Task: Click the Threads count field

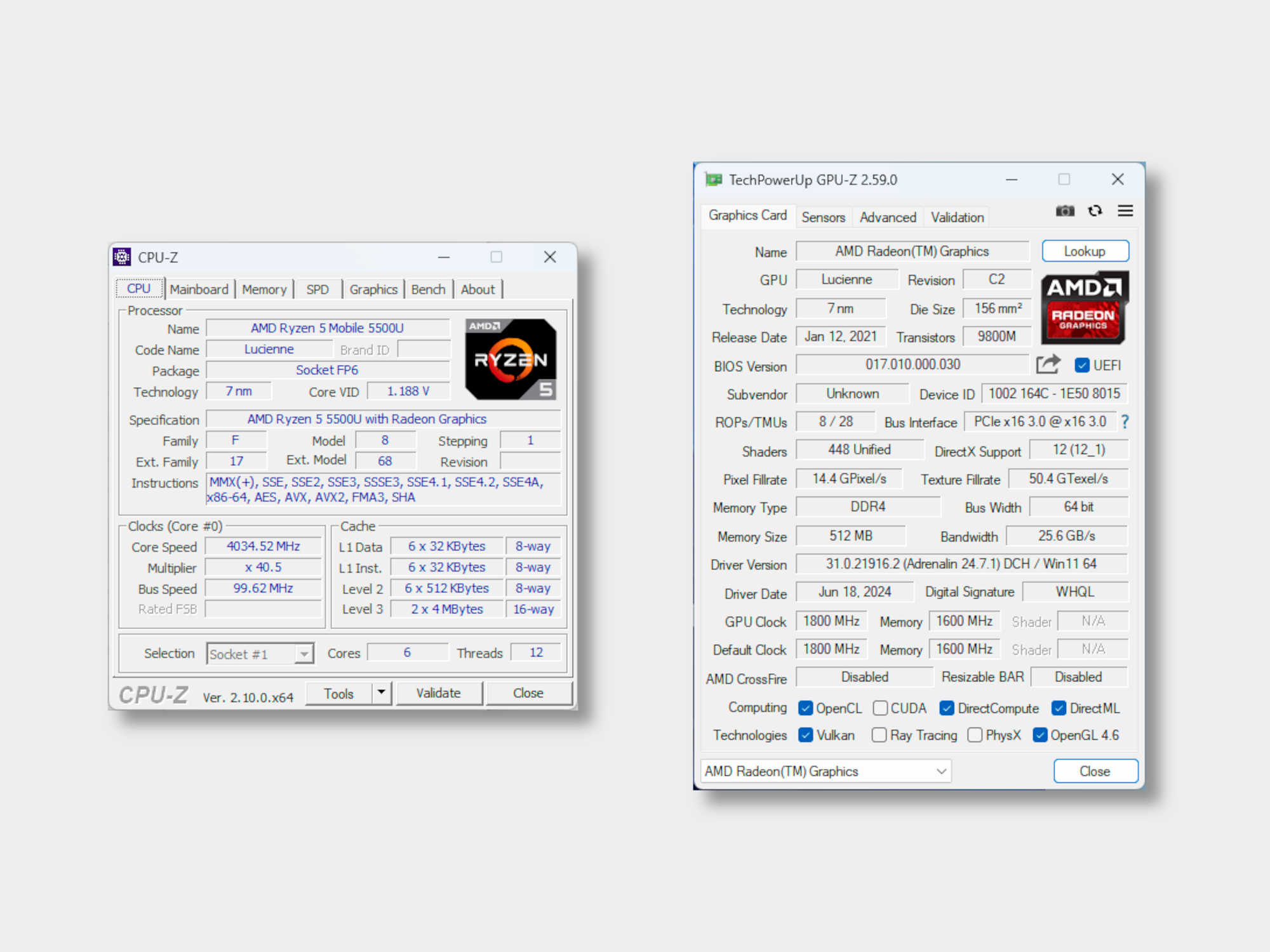Action: 536,652
